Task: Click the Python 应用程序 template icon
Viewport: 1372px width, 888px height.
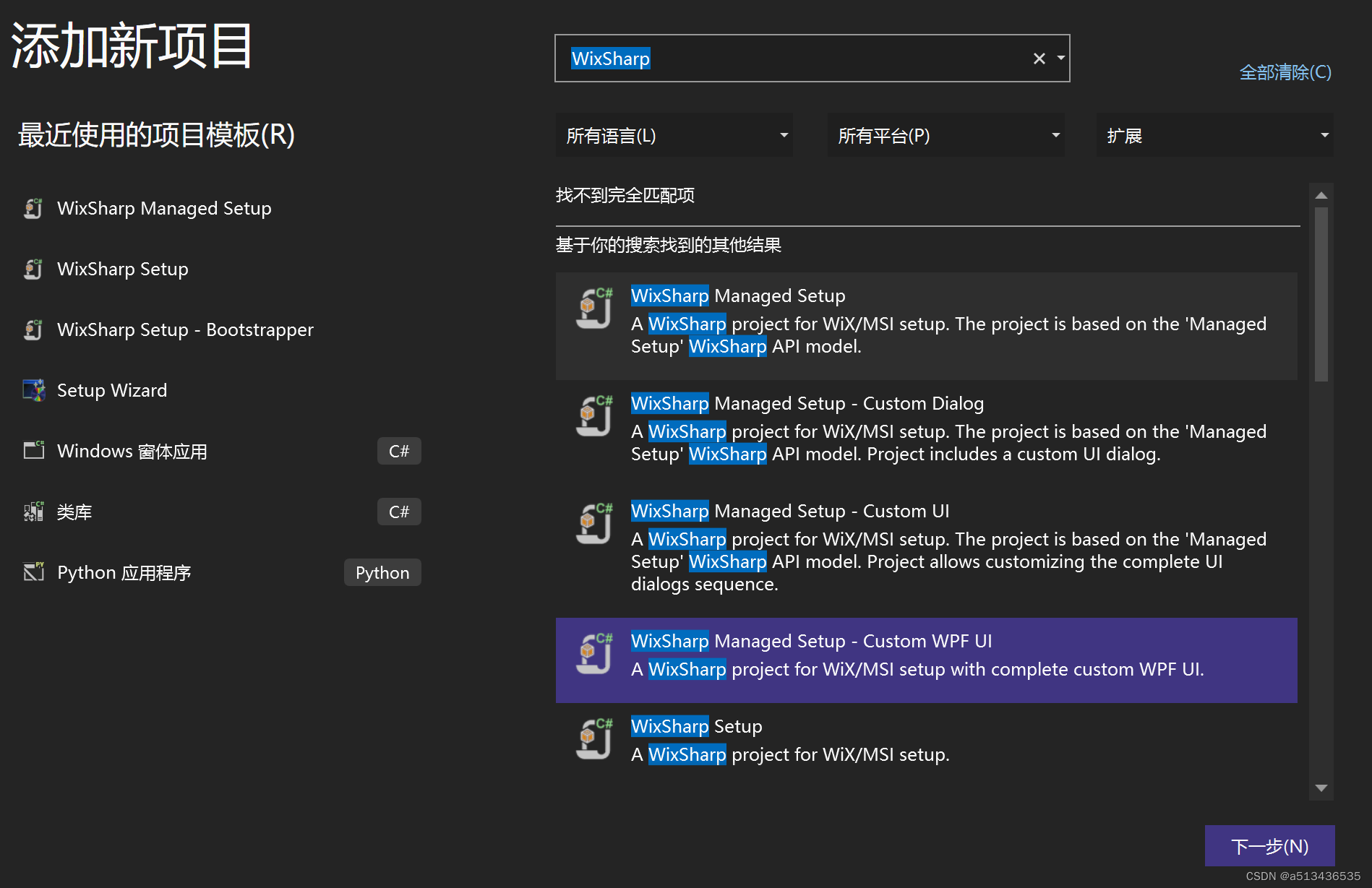Action: pyautogui.click(x=33, y=572)
